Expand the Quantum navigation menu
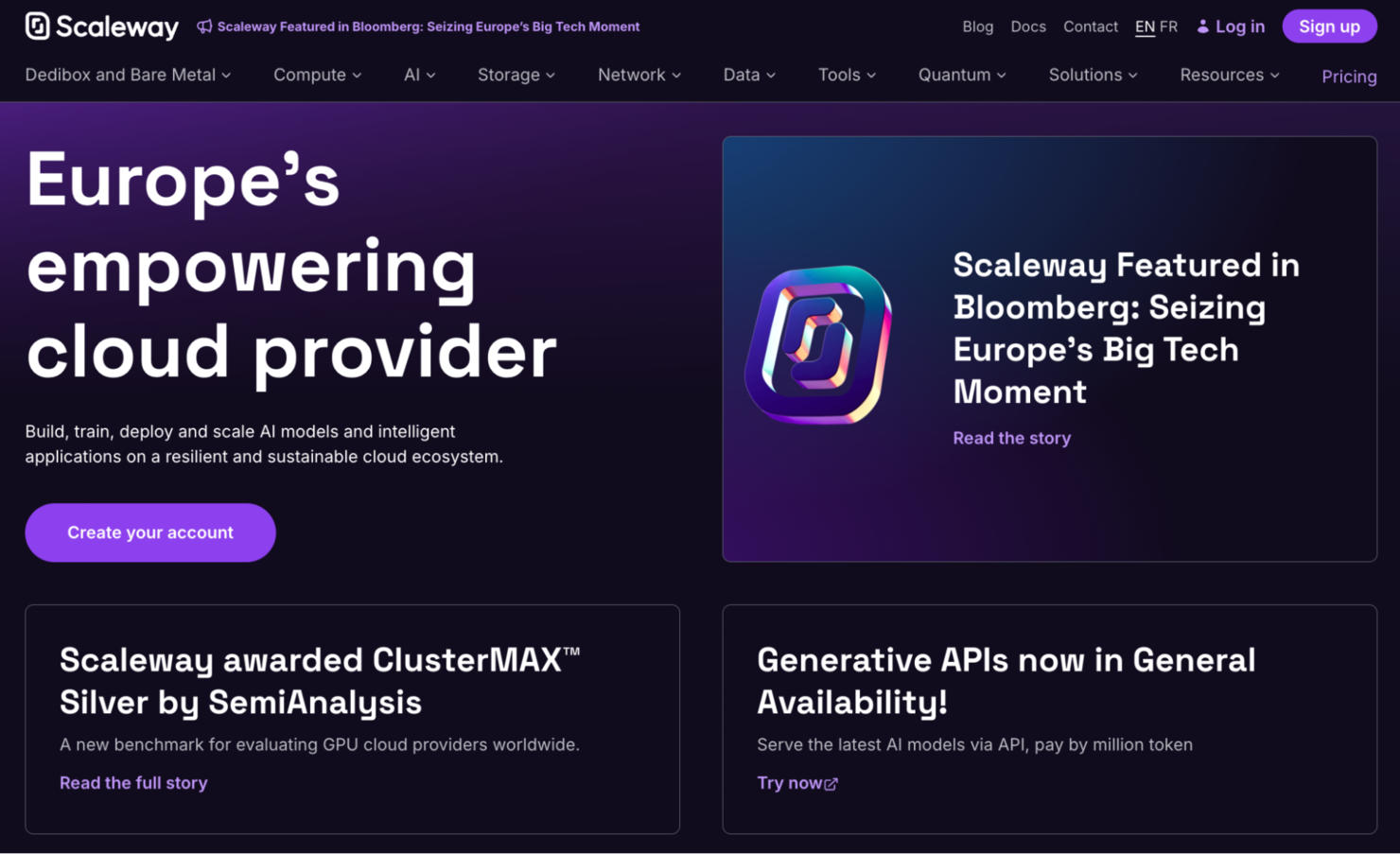This screenshot has width=1400, height=854. (x=961, y=75)
